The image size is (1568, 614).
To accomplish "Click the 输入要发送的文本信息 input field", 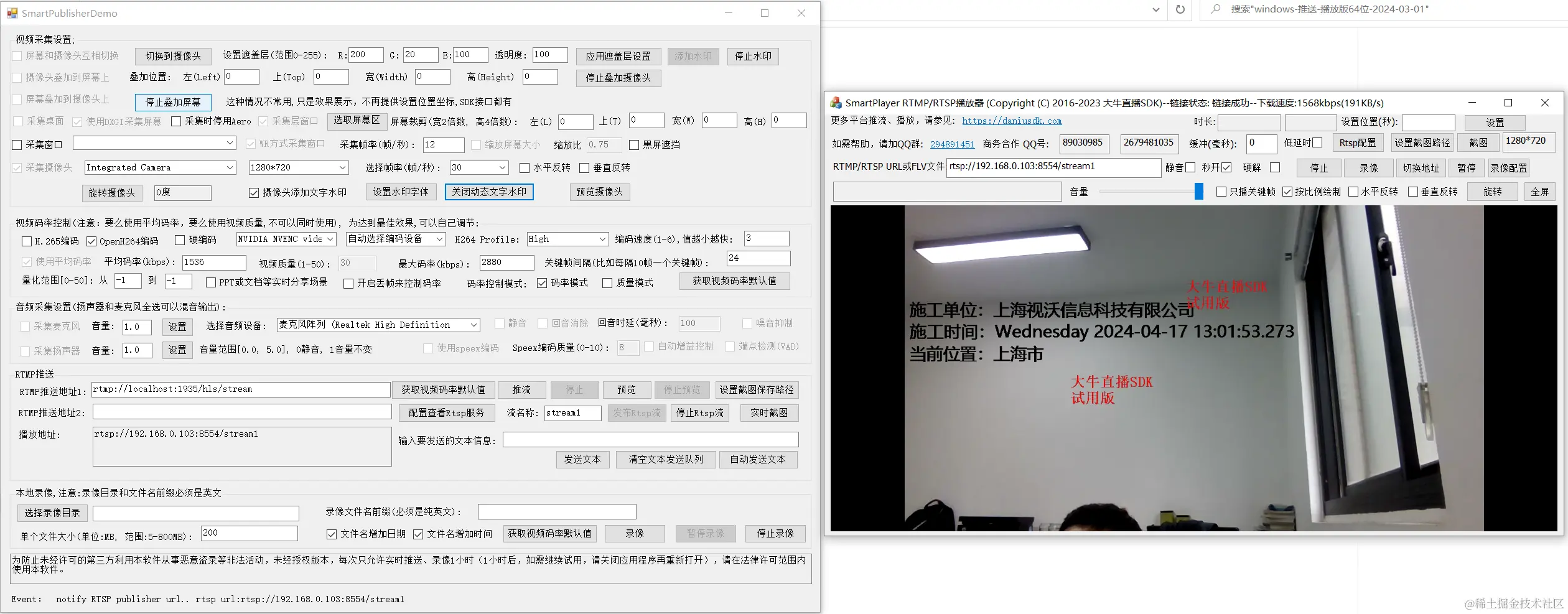I will point(651,440).
